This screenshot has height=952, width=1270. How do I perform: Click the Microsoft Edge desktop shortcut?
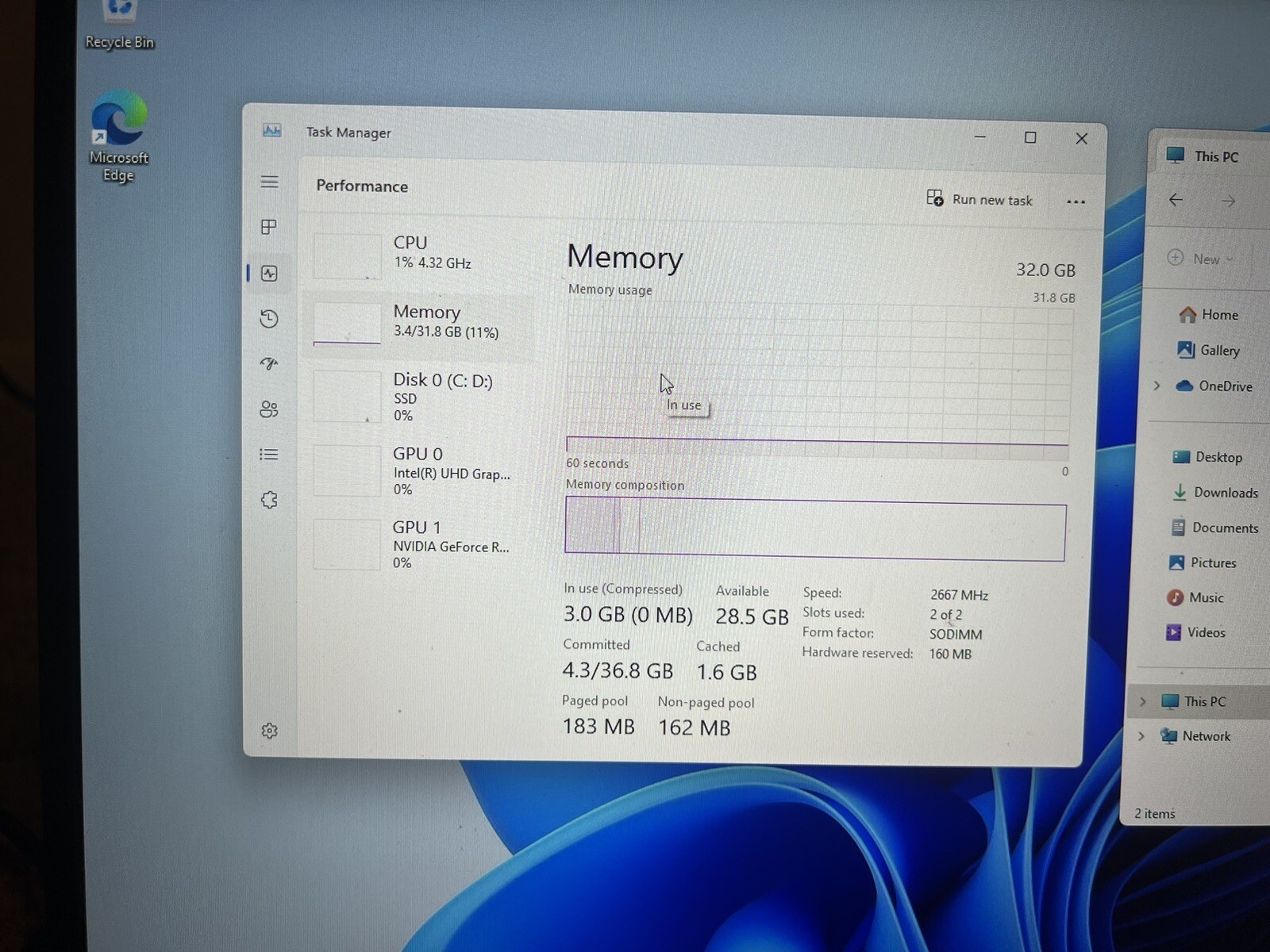119,136
